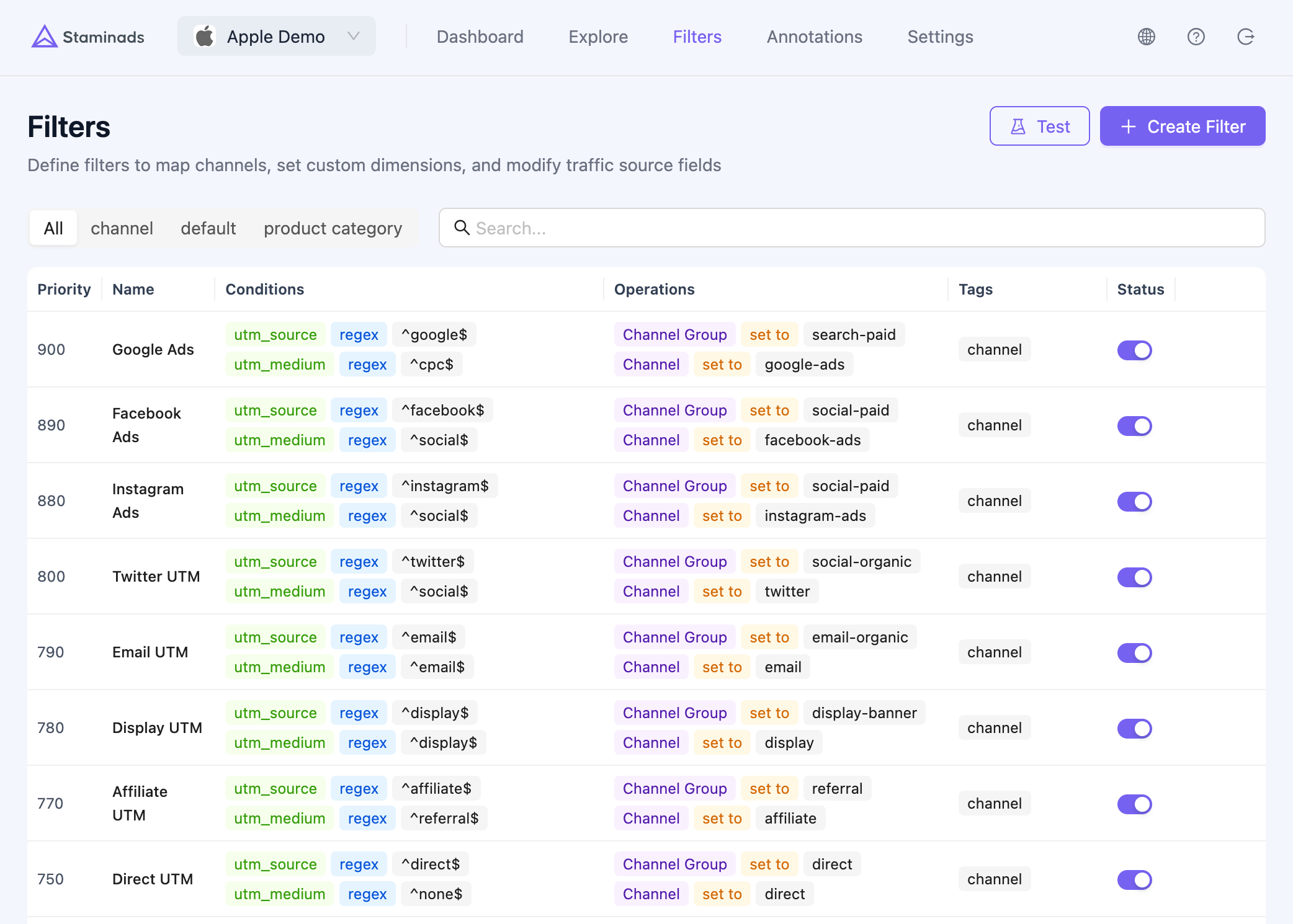Screen dimensions: 1293x924
Task: Open the Explore nav item
Action: (599, 37)
